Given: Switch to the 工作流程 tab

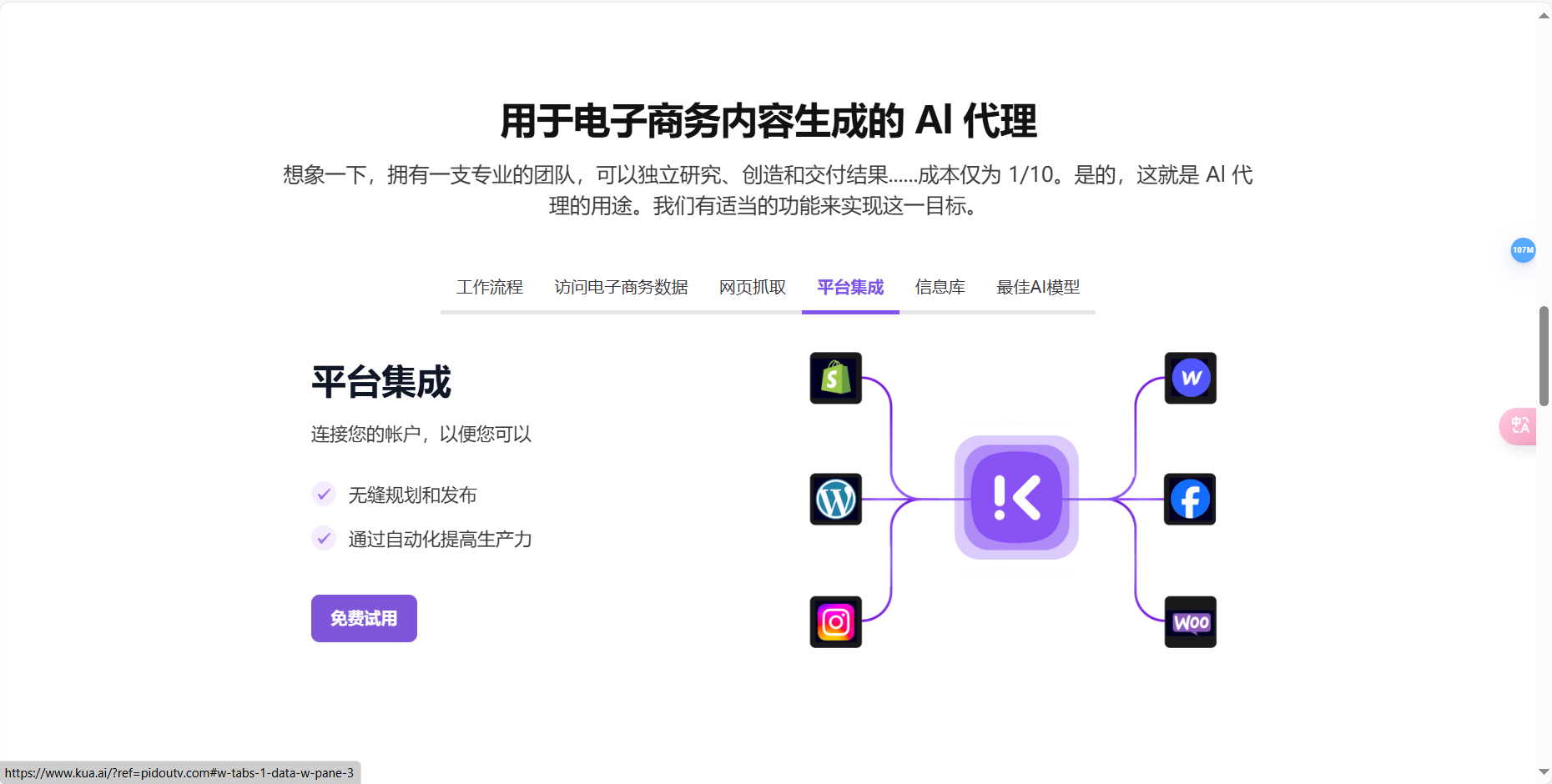Looking at the screenshot, I should 490,288.
